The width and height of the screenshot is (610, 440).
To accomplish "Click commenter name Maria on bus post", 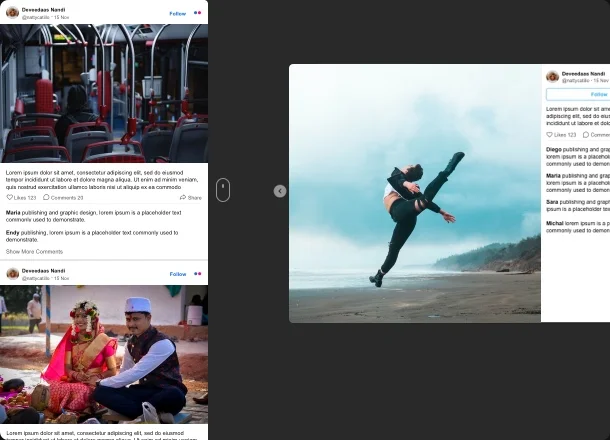I will [13, 213].
